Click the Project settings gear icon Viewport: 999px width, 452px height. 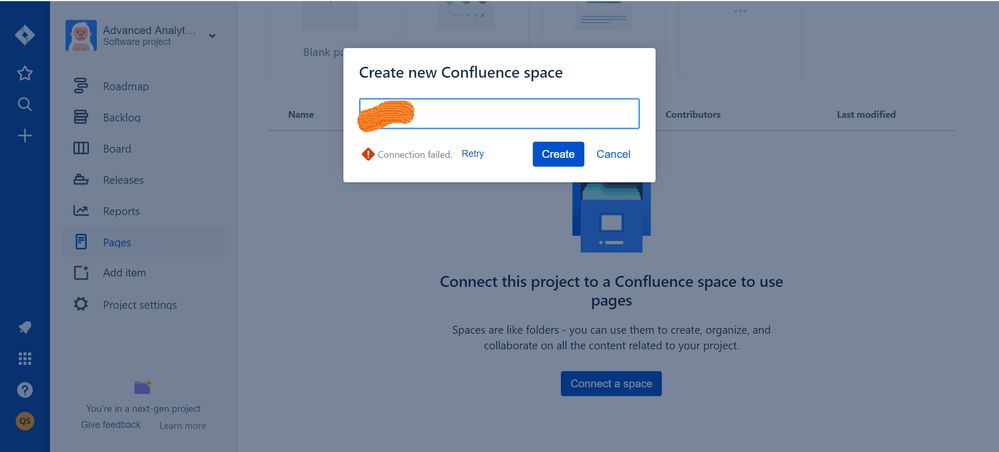point(81,304)
